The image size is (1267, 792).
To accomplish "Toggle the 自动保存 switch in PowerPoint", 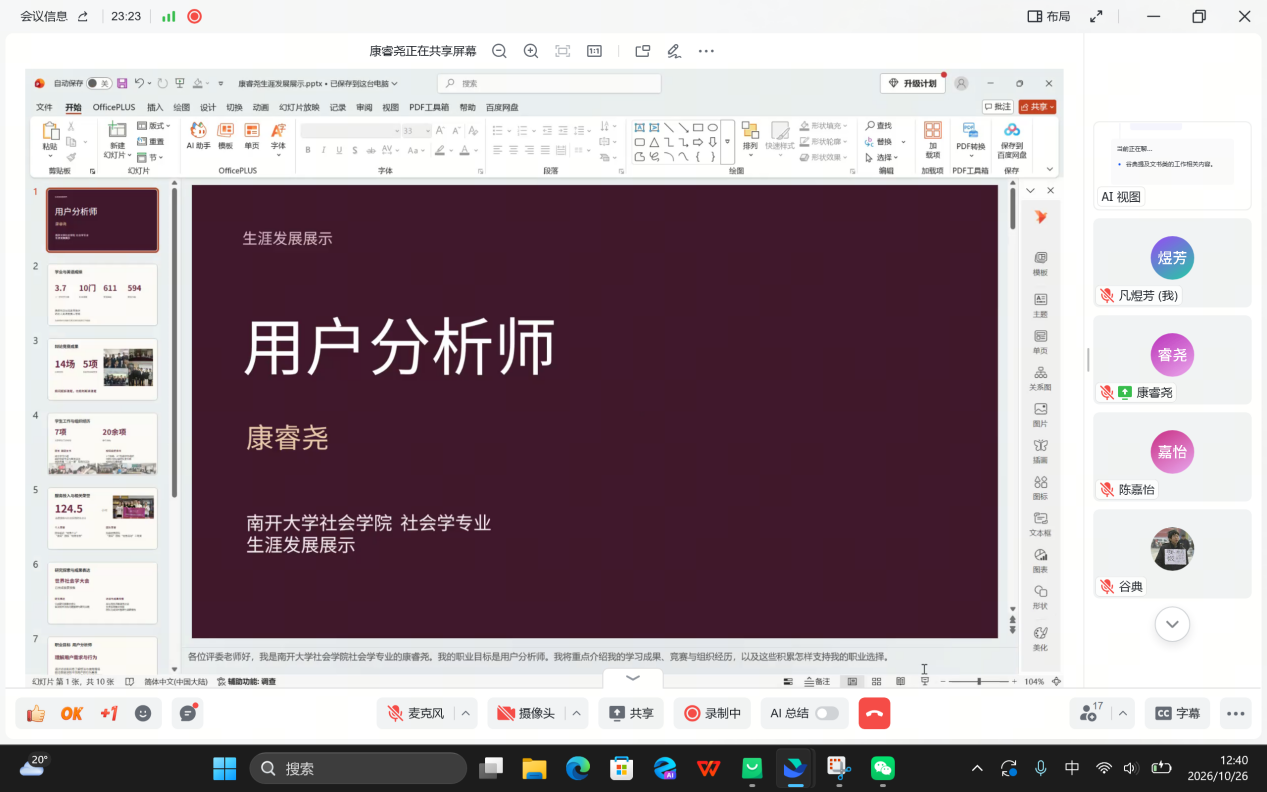I will pyautogui.click(x=98, y=83).
